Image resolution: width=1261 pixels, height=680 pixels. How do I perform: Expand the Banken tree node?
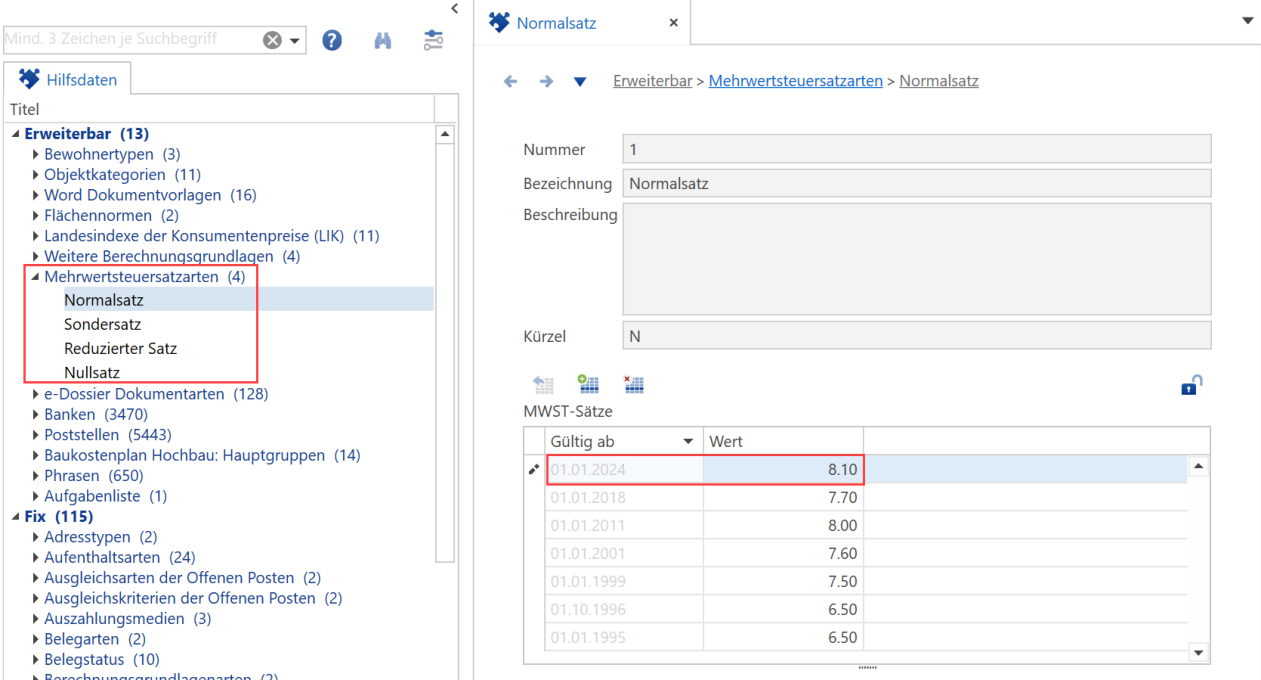point(36,414)
